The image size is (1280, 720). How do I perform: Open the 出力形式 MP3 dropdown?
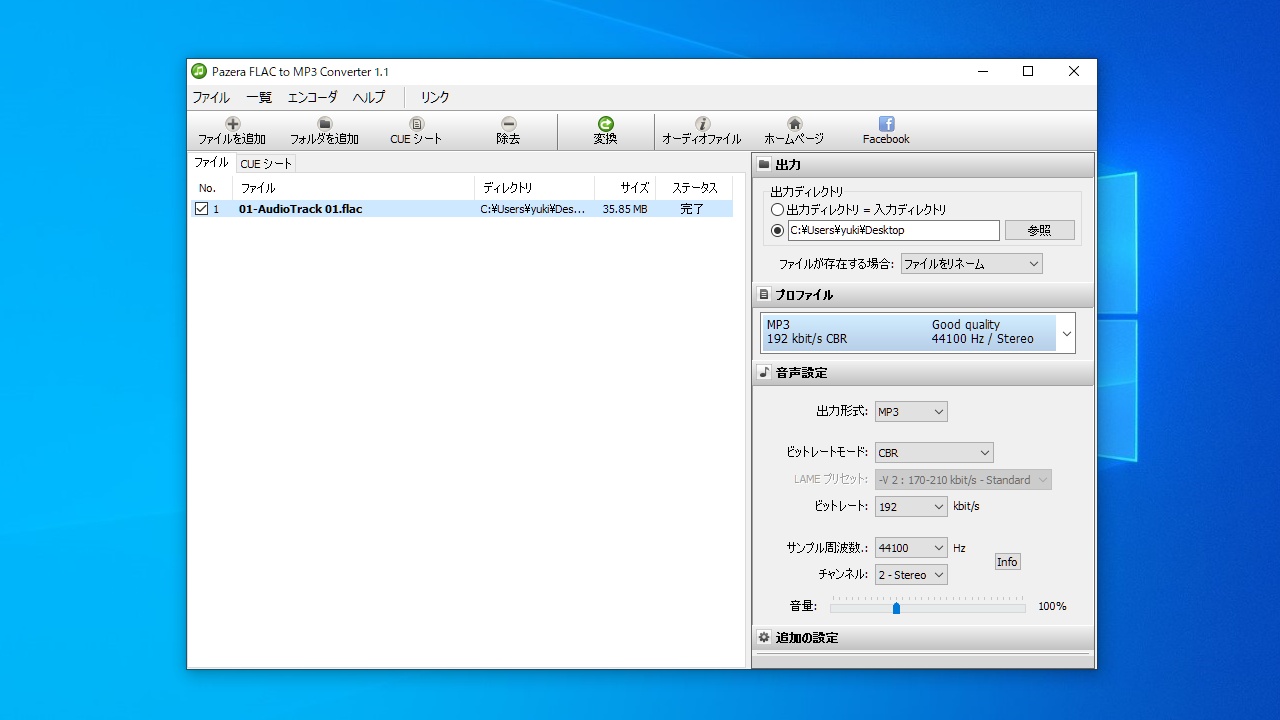pos(910,412)
